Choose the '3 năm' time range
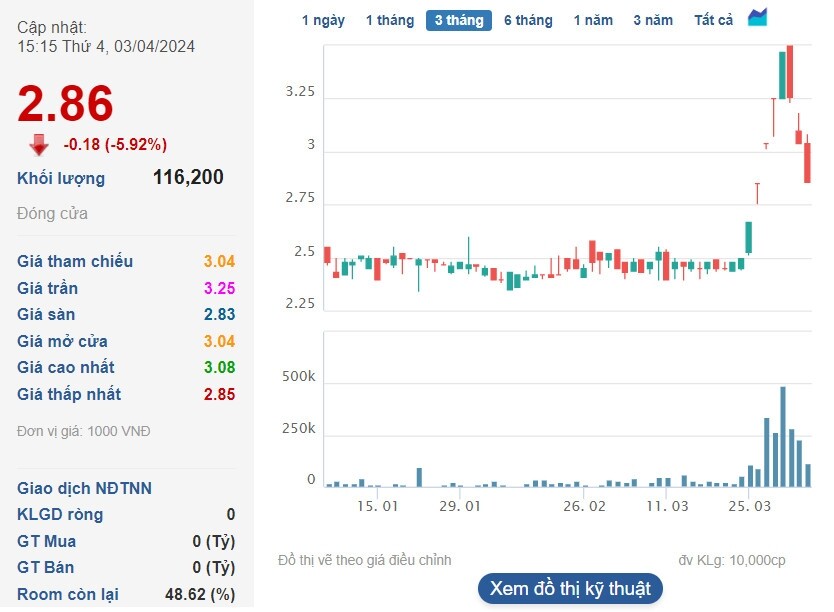Screen dimensions: 834x612 click(653, 20)
